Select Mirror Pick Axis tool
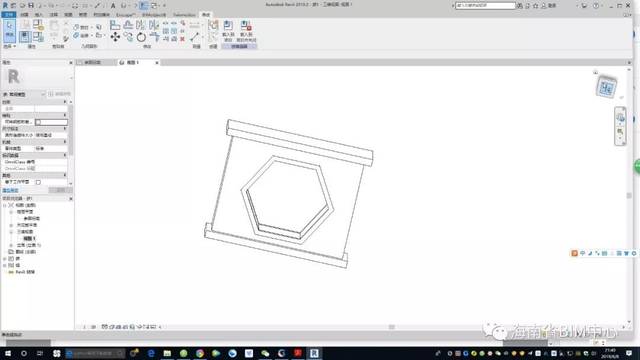This screenshot has width=640, height=360. click(141, 25)
